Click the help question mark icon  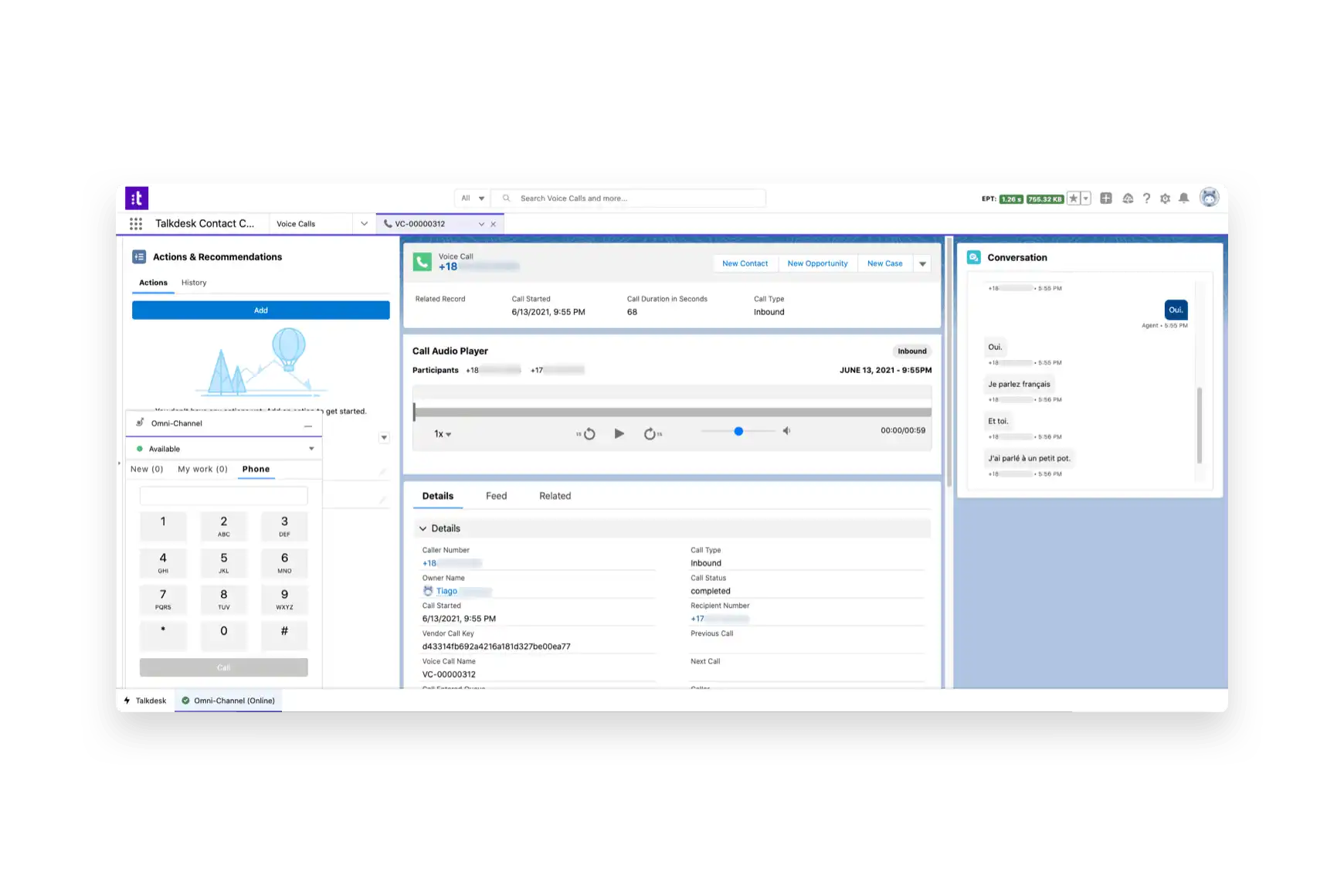[x=1146, y=199]
